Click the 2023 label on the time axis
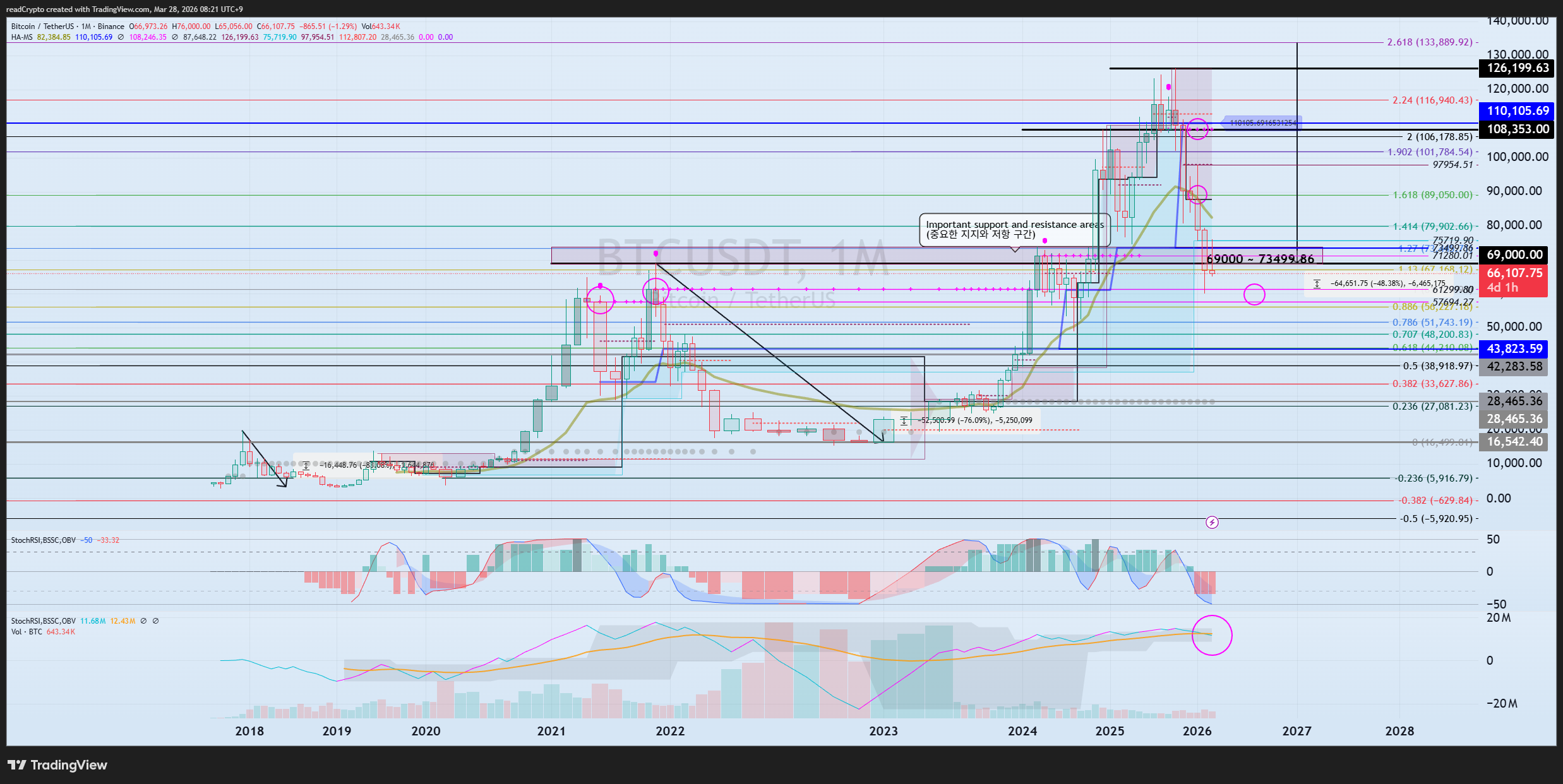Screen dimensions: 1563x784 [x=883, y=732]
